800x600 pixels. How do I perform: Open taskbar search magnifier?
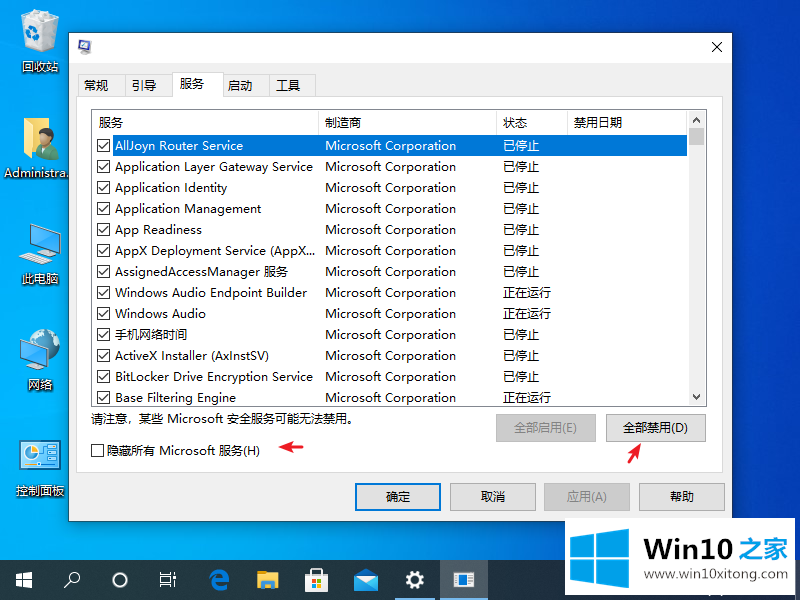point(72,580)
